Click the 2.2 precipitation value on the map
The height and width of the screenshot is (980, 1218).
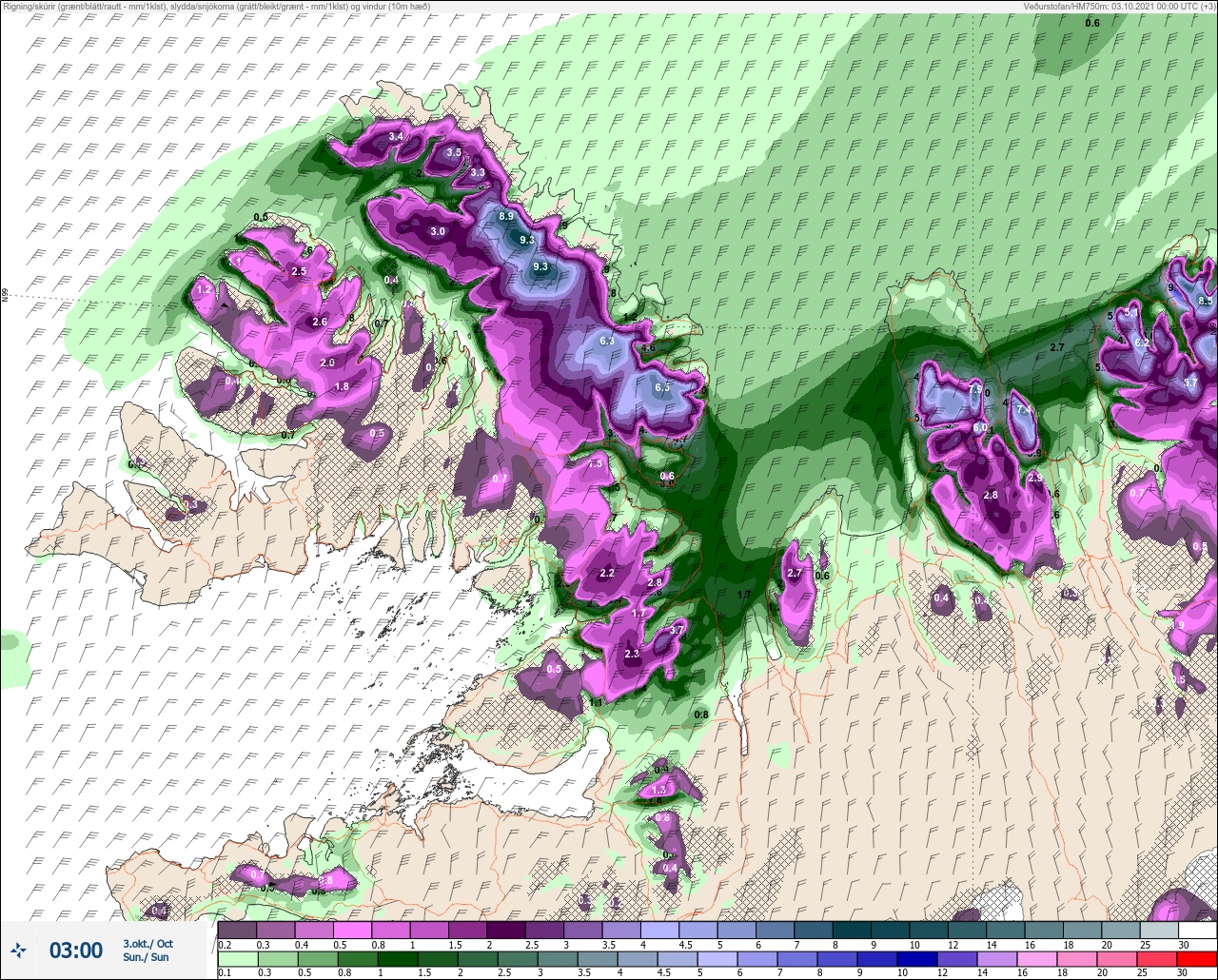(607, 573)
